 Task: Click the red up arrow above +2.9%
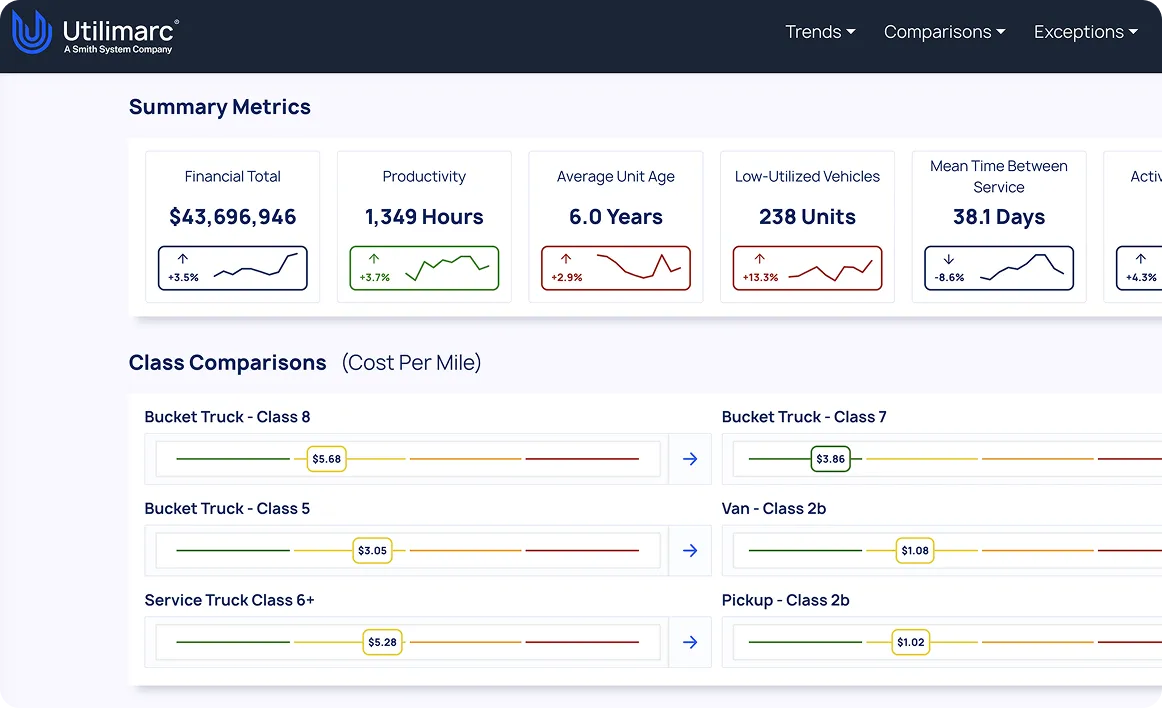[566, 259]
